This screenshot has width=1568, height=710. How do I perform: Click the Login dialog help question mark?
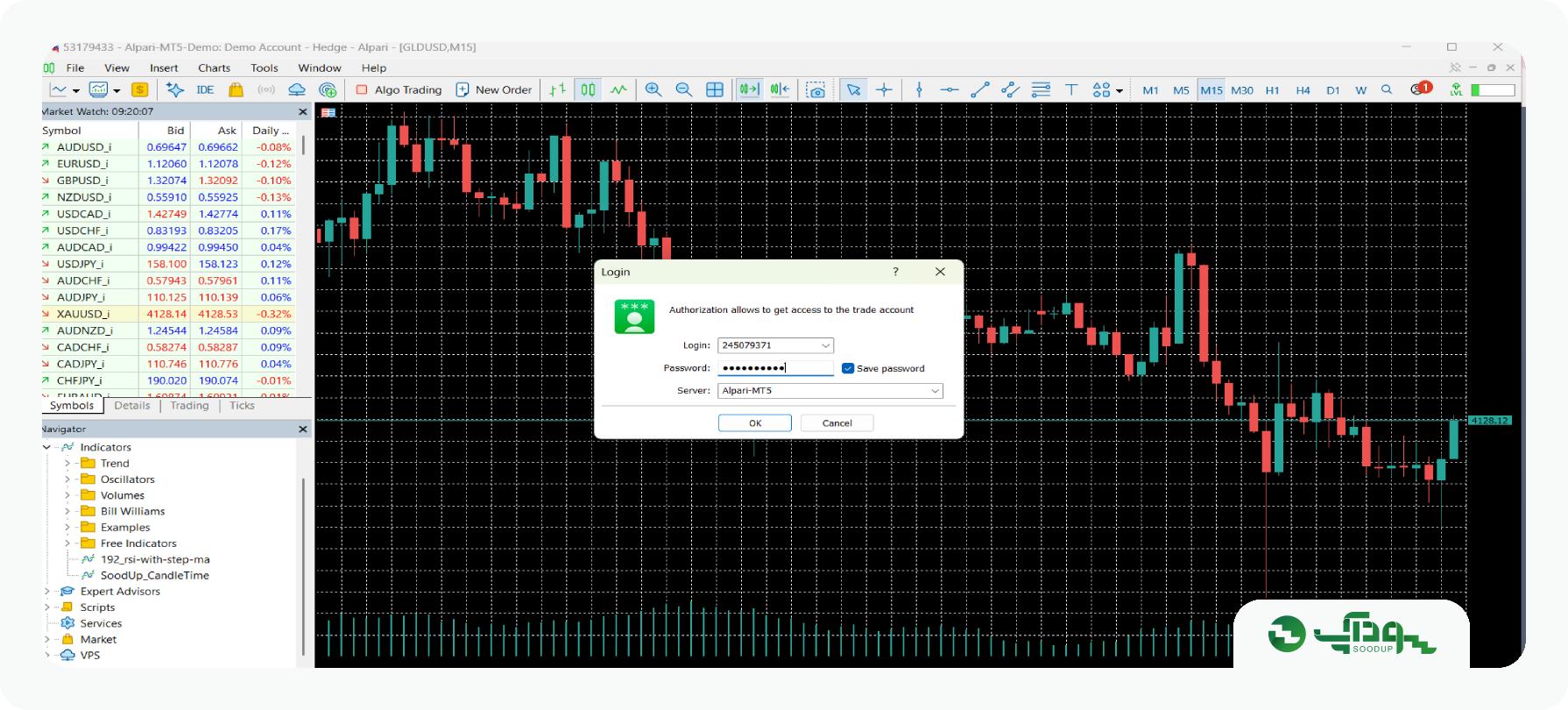tap(895, 272)
